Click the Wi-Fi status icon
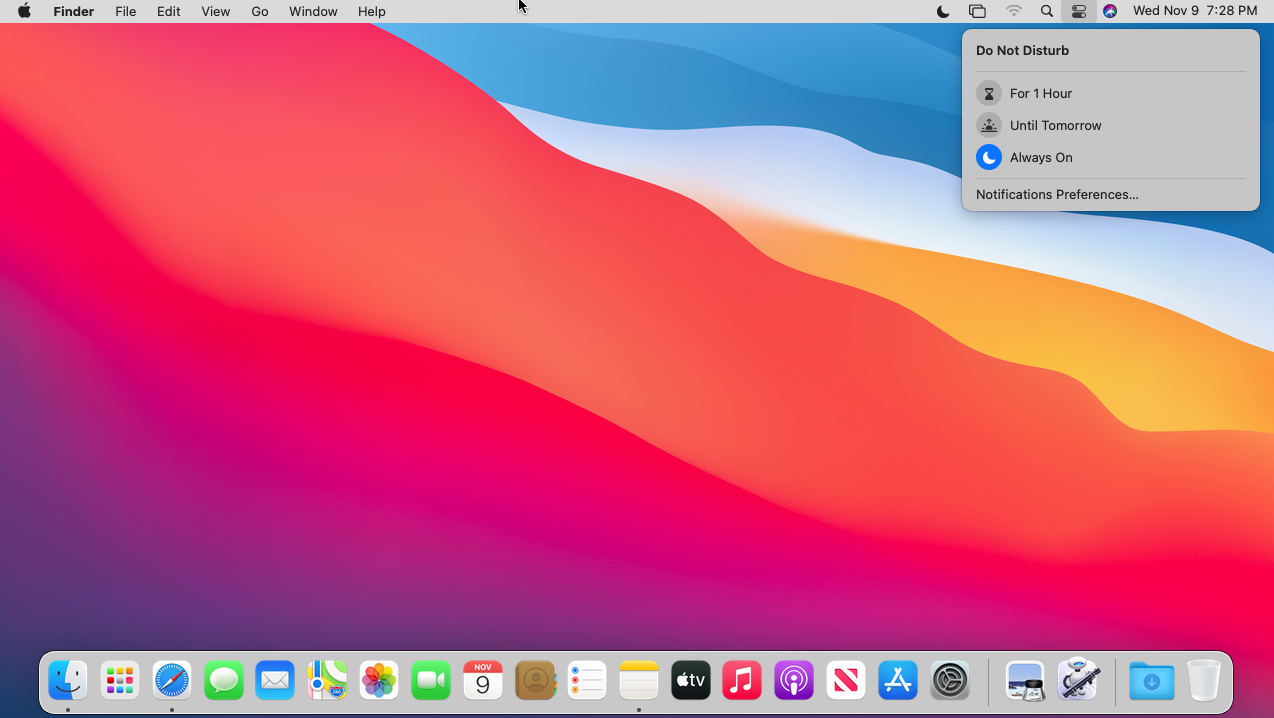Viewport: 1274px width, 718px height. [x=1014, y=11]
